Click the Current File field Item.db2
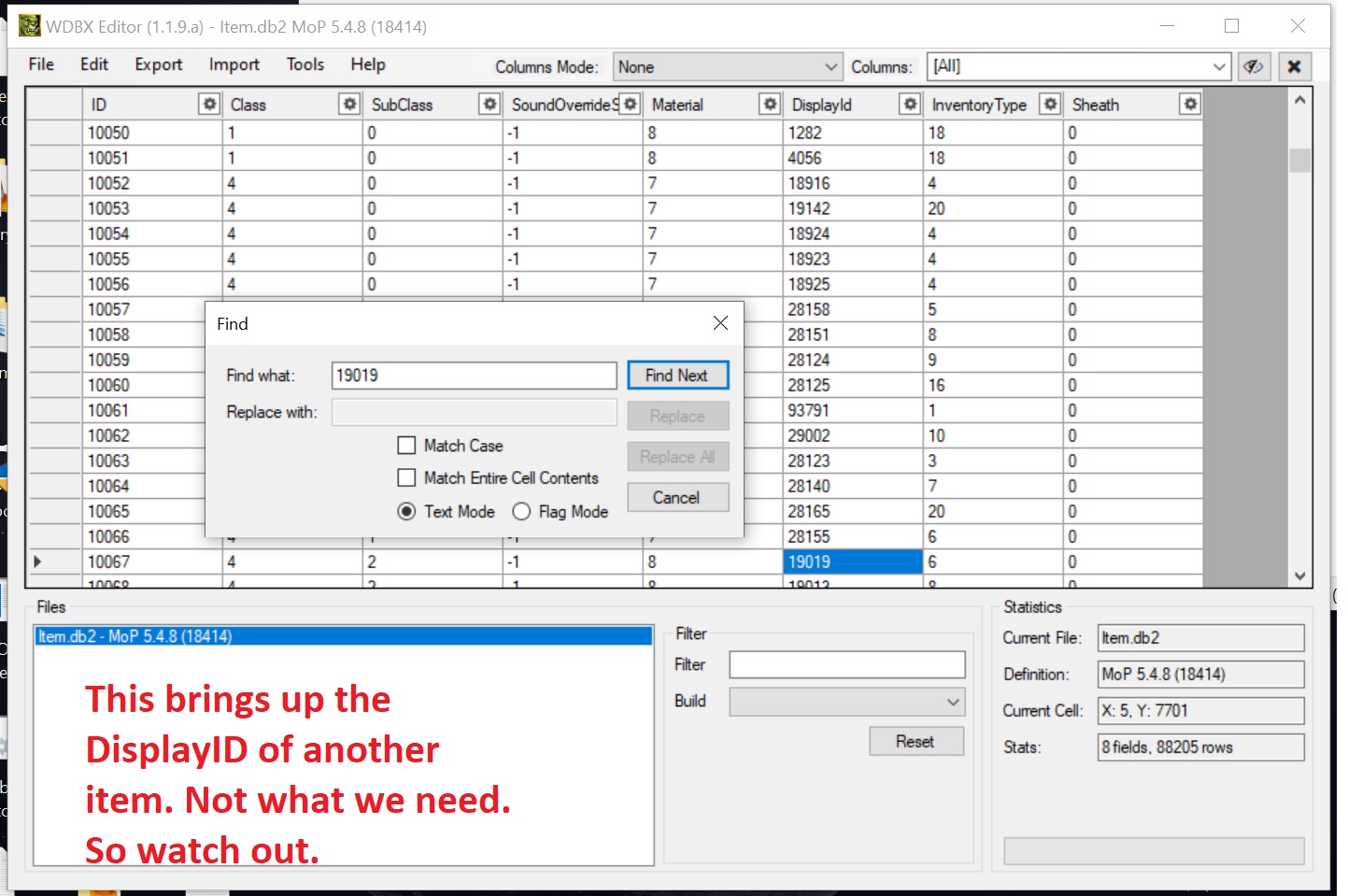The width and height of the screenshot is (1348, 896). [1200, 638]
